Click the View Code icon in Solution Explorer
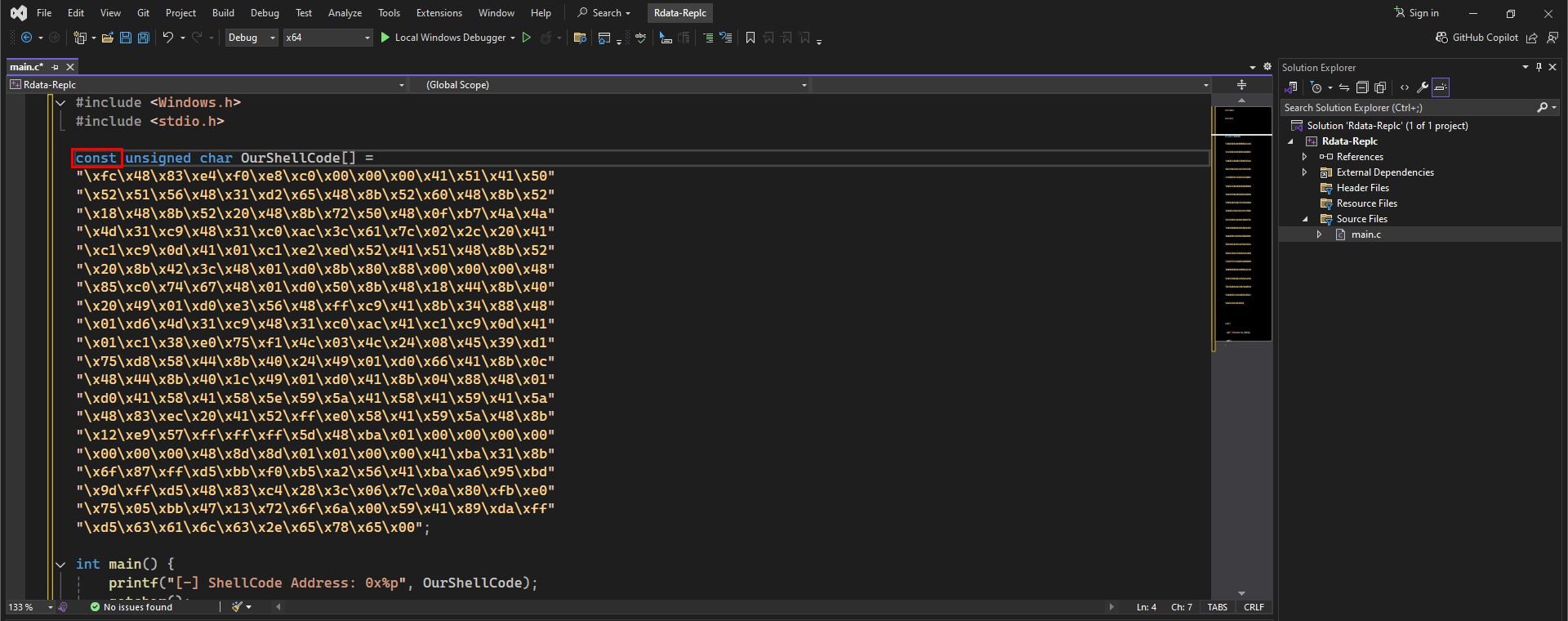This screenshot has height=621, width=1568. tap(1405, 87)
